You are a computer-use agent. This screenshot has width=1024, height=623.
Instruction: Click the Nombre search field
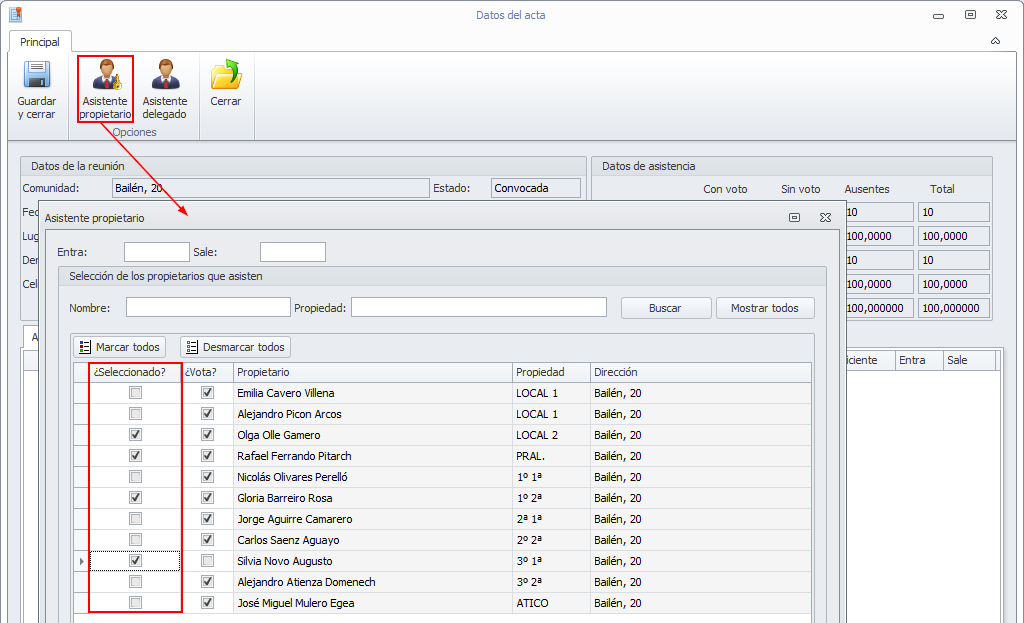(208, 307)
